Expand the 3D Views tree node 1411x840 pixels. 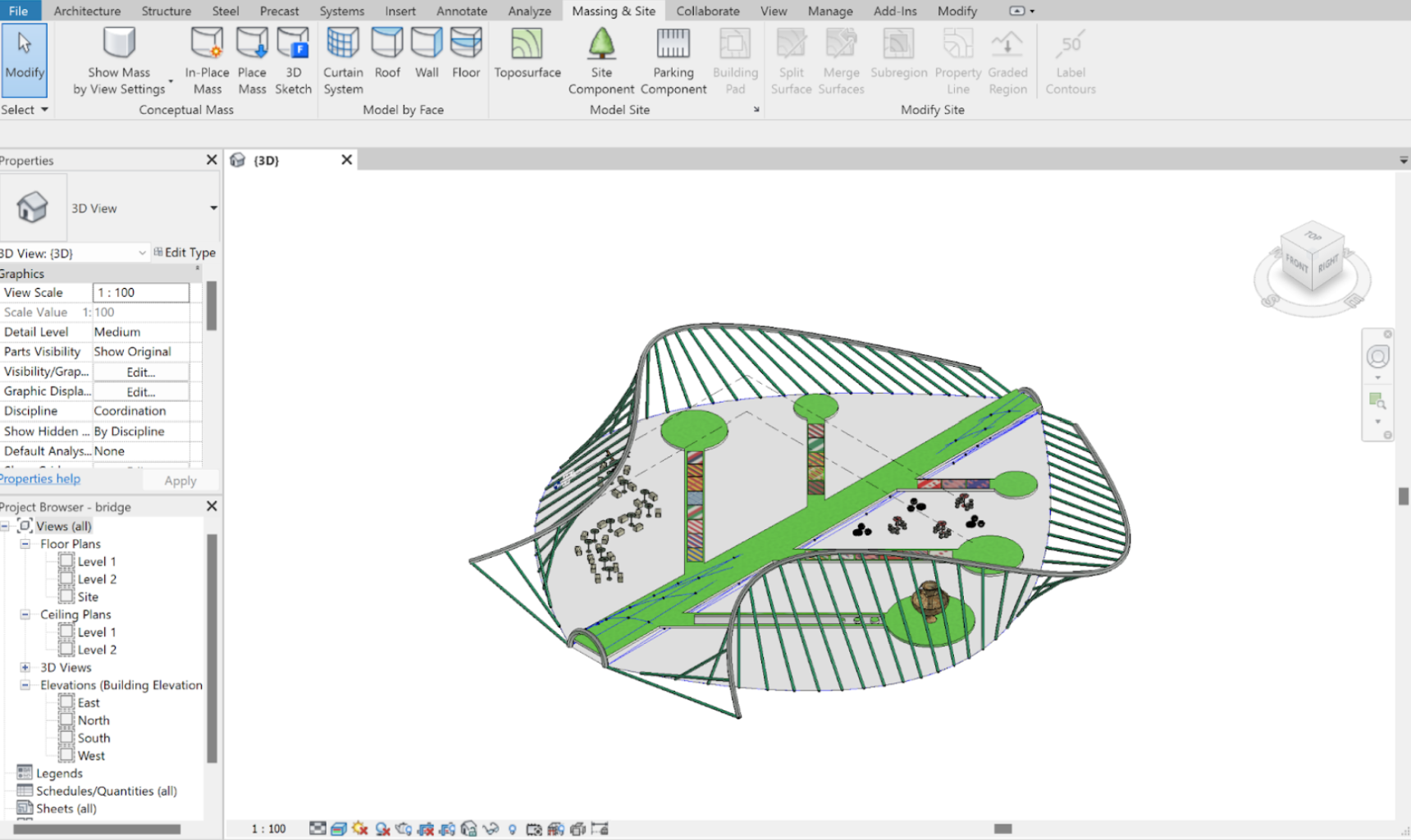click(25, 668)
